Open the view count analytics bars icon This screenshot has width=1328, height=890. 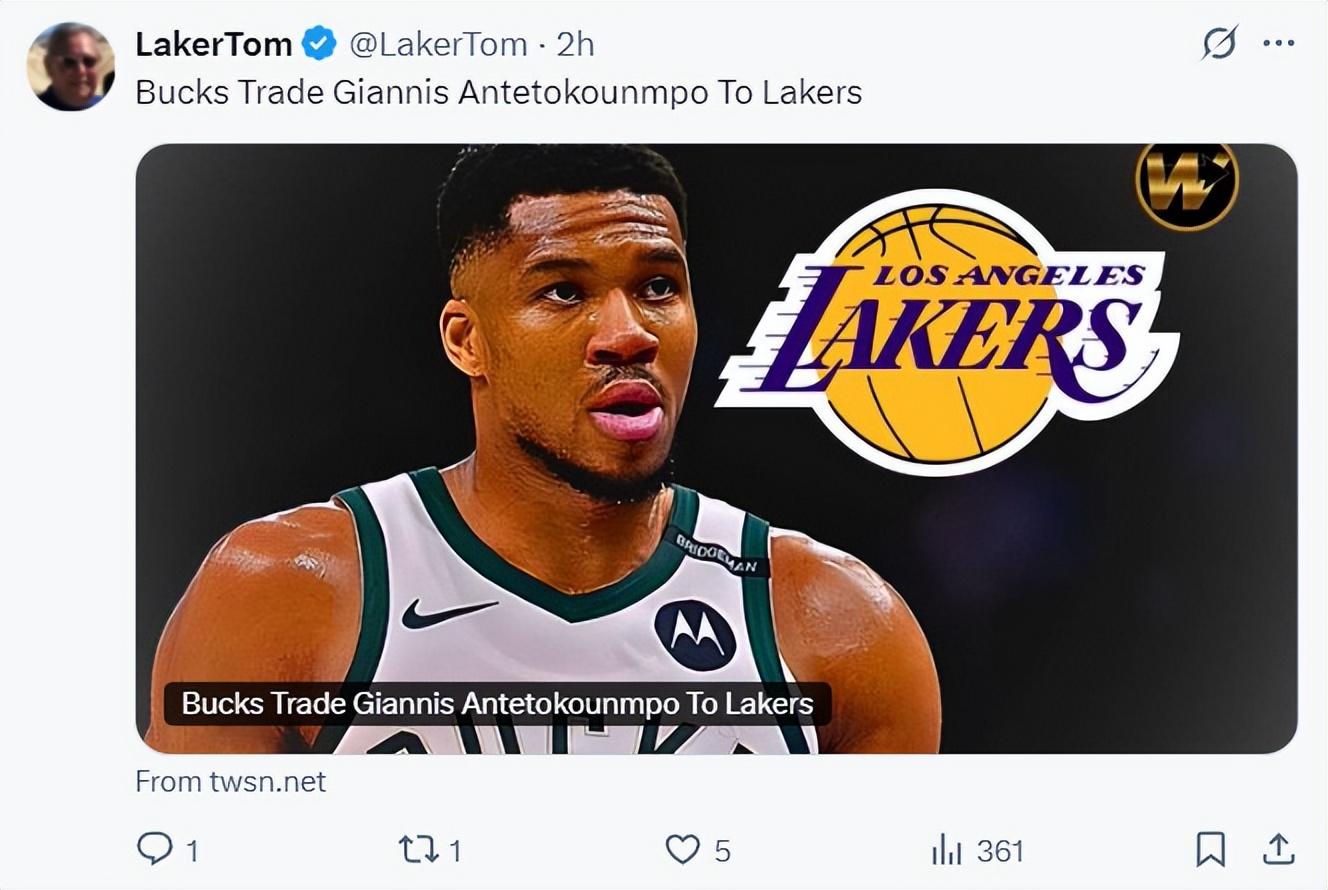946,851
